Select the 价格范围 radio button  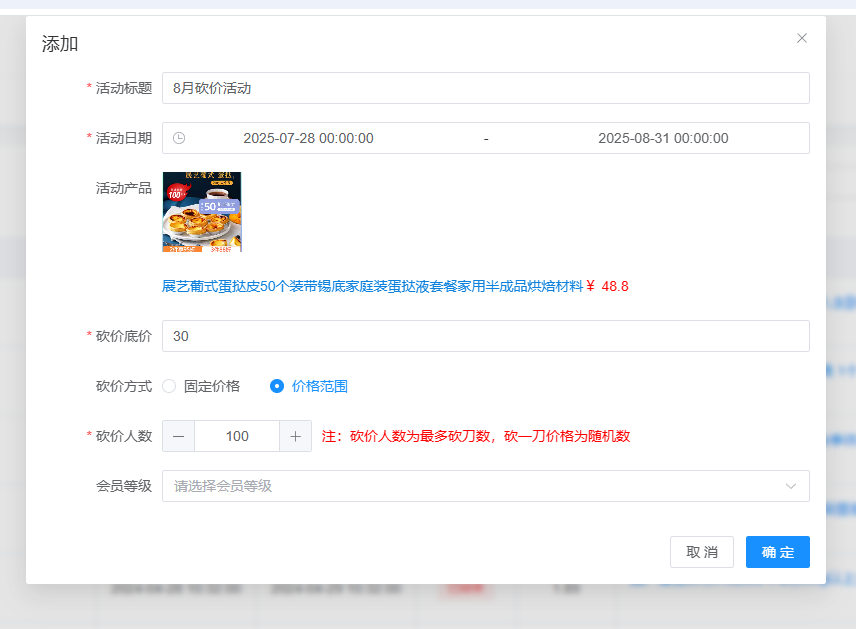tap(277, 386)
